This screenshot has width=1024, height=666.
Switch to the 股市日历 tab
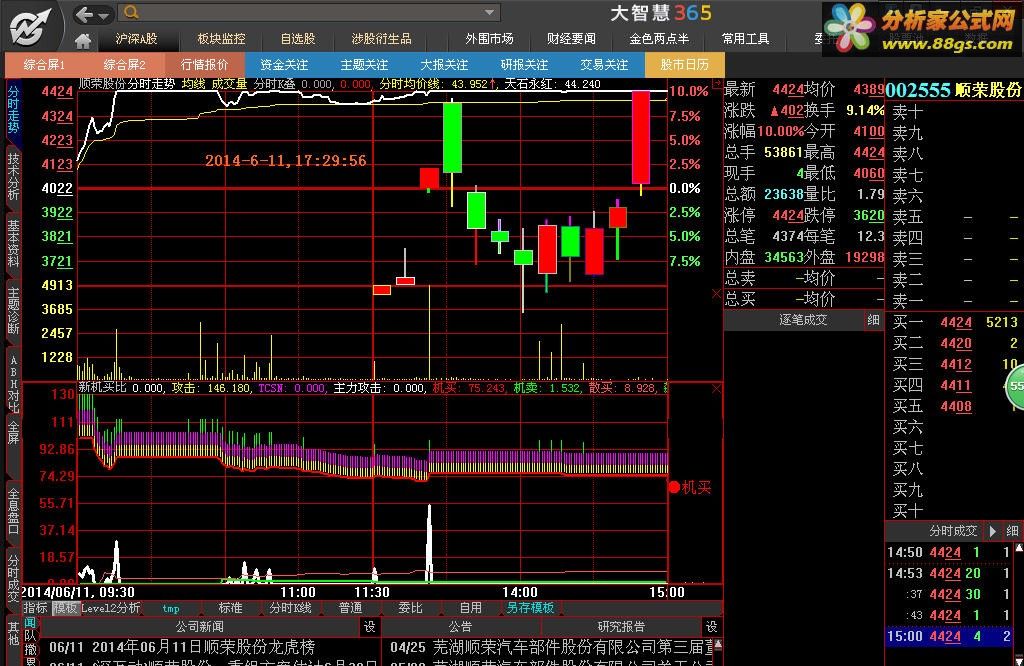point(684,65)
